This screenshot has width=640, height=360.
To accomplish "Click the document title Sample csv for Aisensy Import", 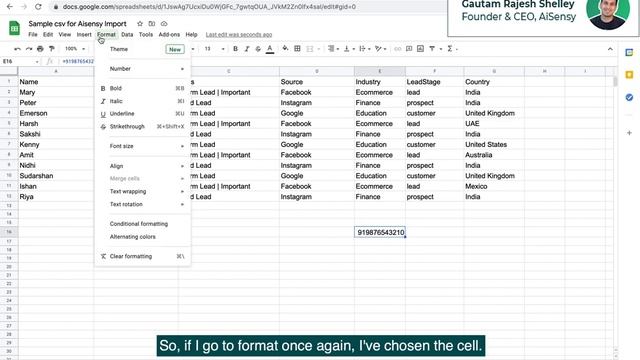I will coord(78,24).
